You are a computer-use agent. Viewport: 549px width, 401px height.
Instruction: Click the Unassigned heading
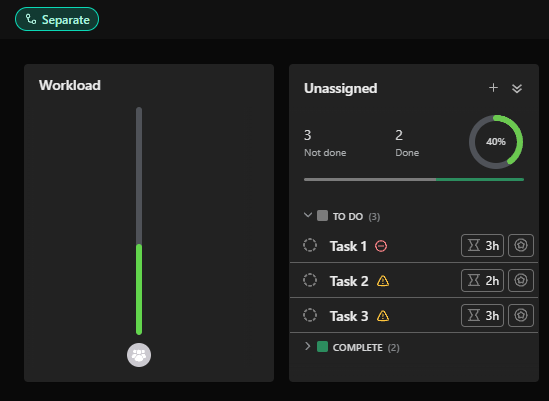tap(341, 88)
